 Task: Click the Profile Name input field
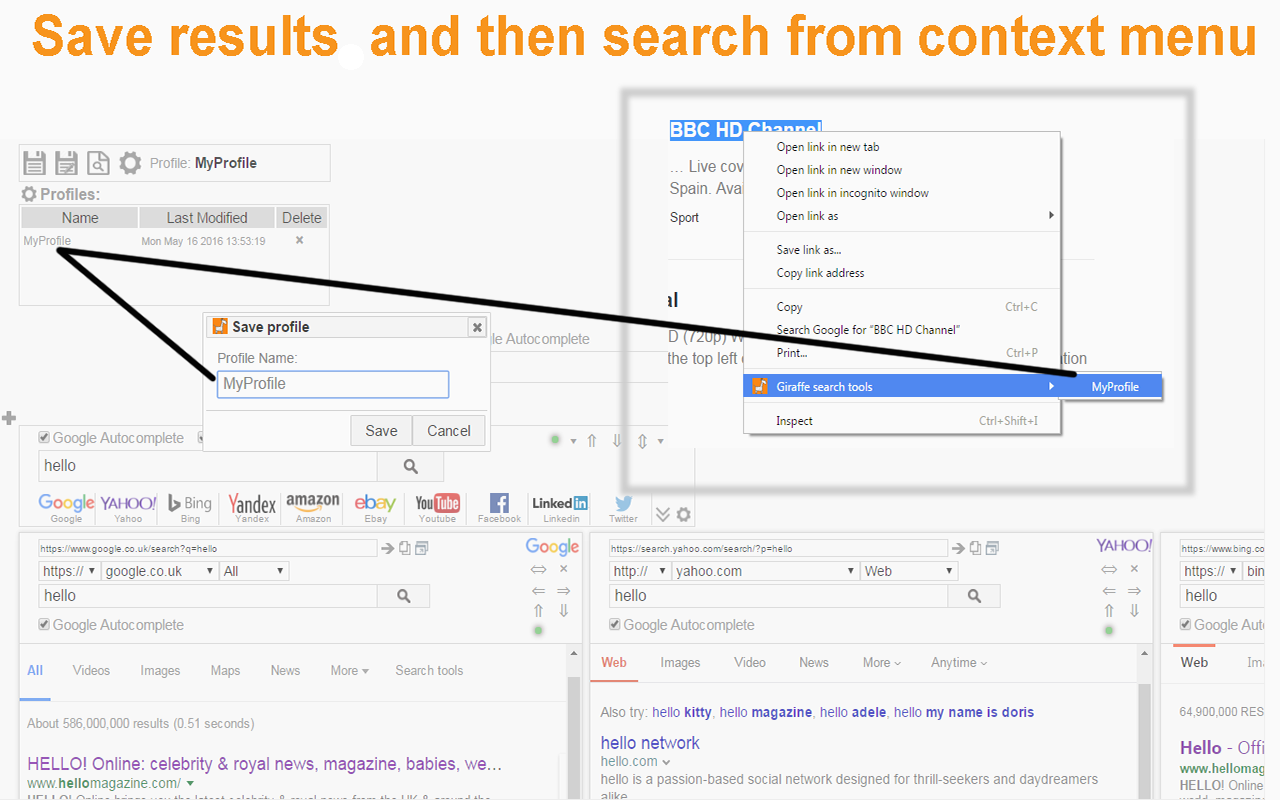pos(333,384)
